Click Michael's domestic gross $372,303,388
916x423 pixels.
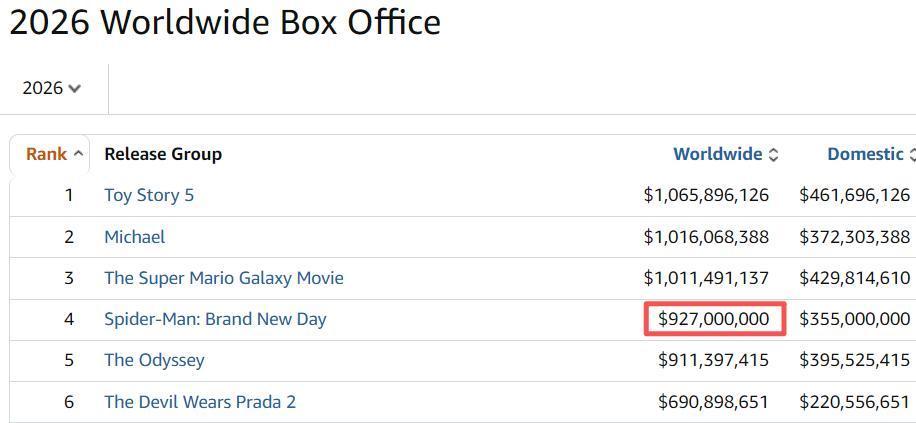pos(854,237)
